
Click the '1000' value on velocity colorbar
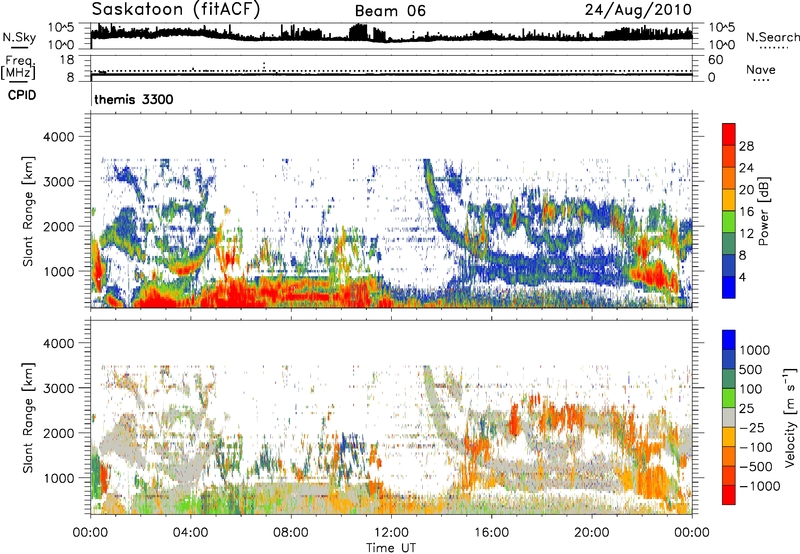[x=754, y=350]
